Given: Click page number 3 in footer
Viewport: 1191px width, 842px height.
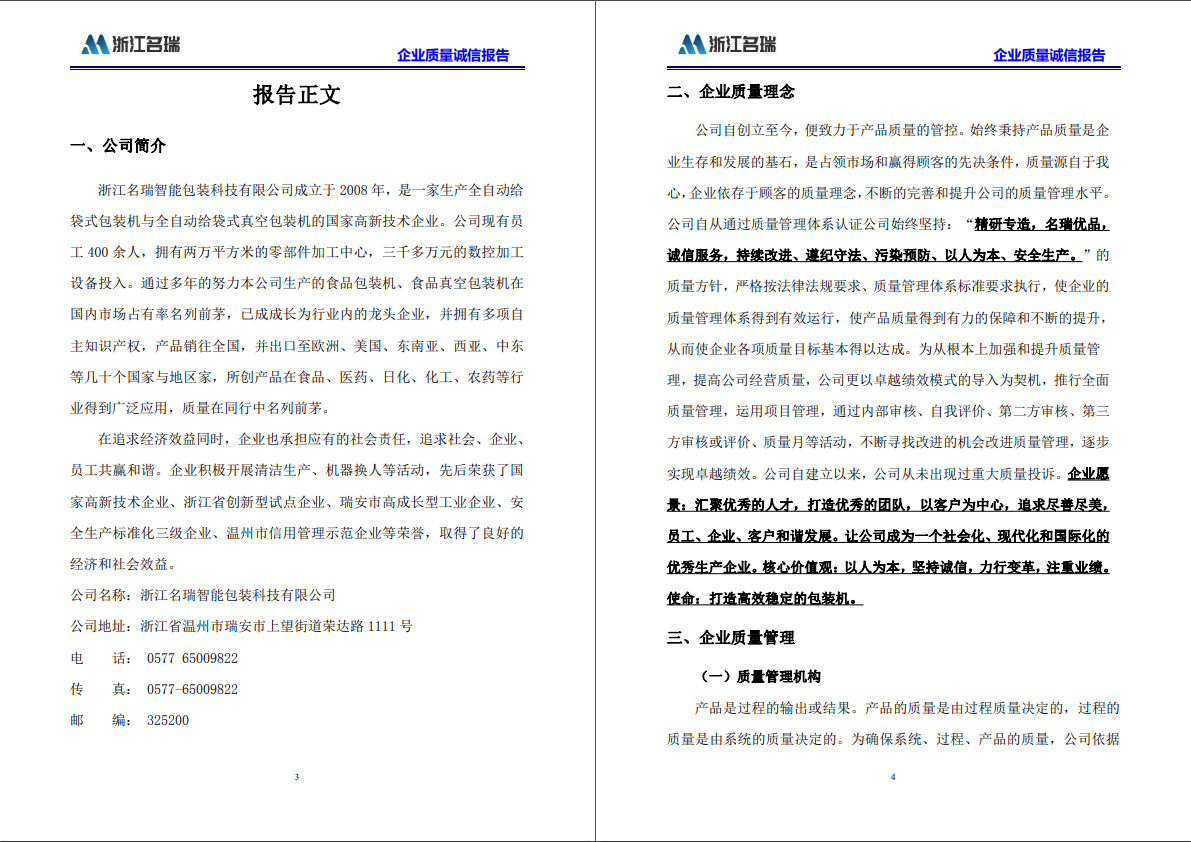Looking at the screenshot, I should point(297,777).
